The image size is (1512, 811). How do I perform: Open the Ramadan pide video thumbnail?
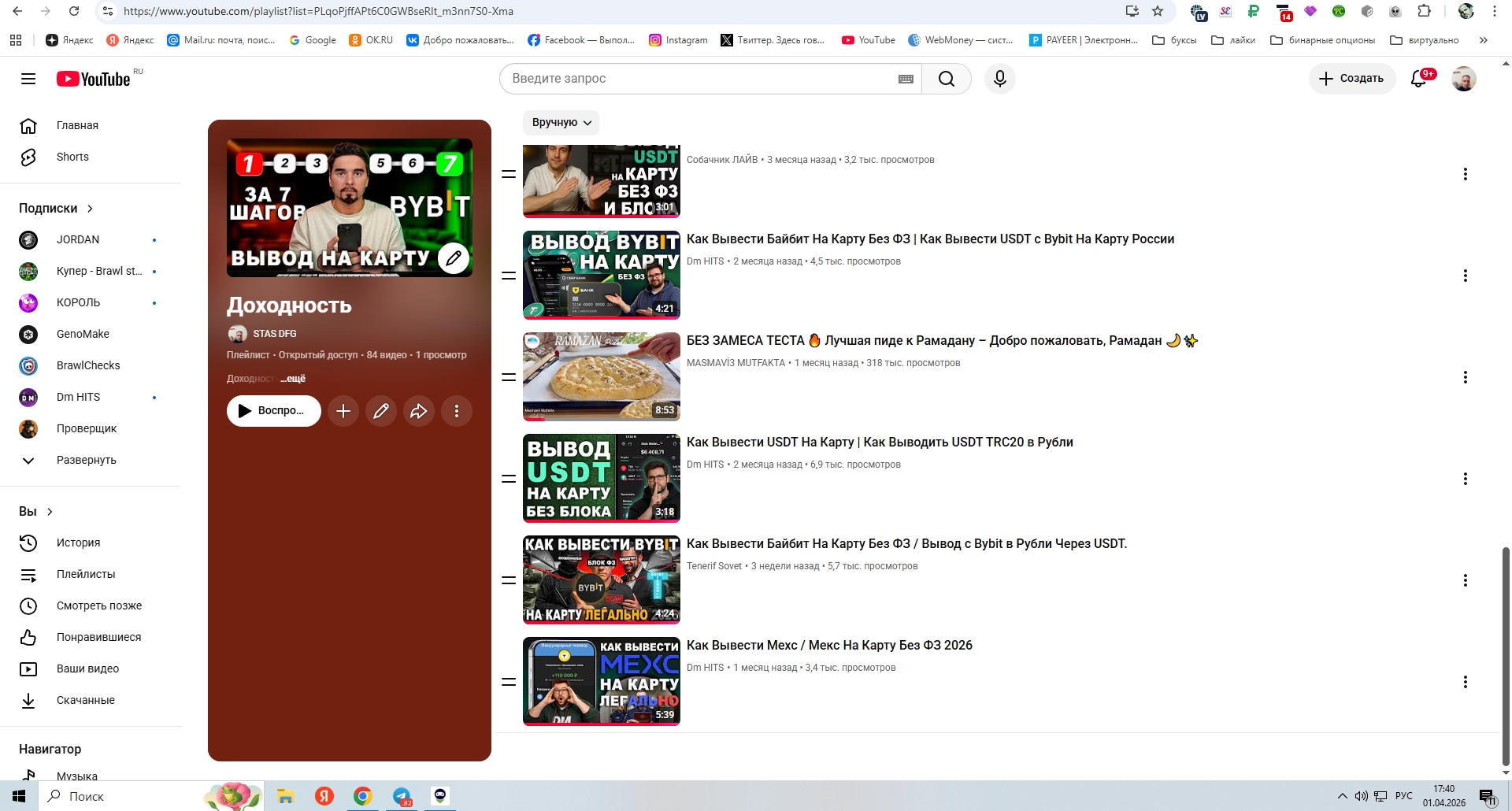coord(602,376)
